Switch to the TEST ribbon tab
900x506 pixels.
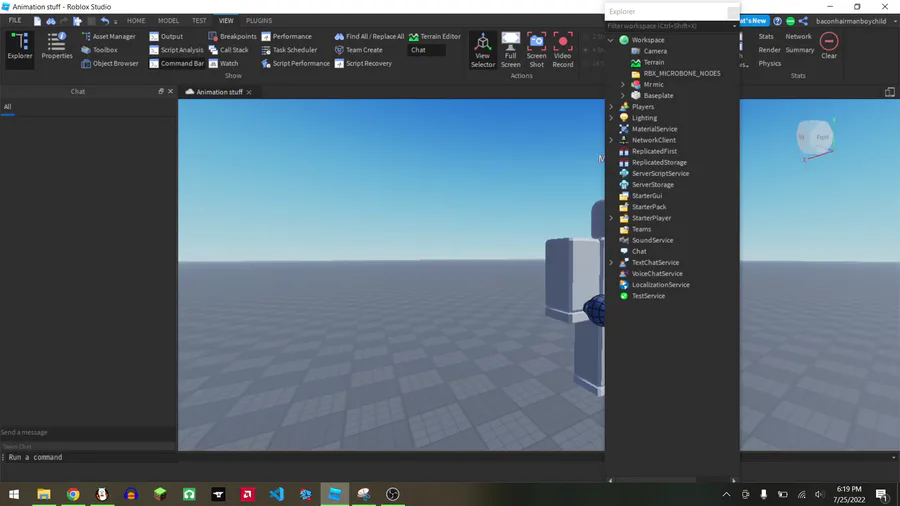point(199,21)
